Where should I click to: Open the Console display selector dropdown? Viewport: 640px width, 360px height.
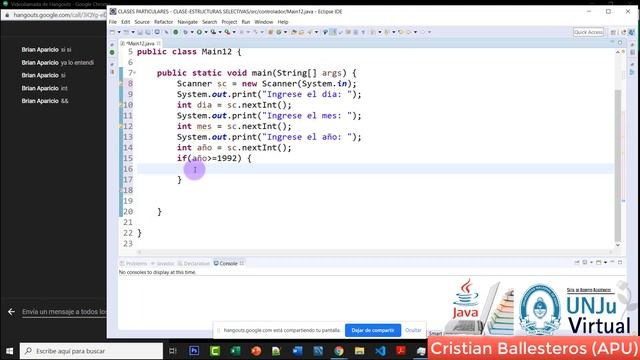point(591,262)
